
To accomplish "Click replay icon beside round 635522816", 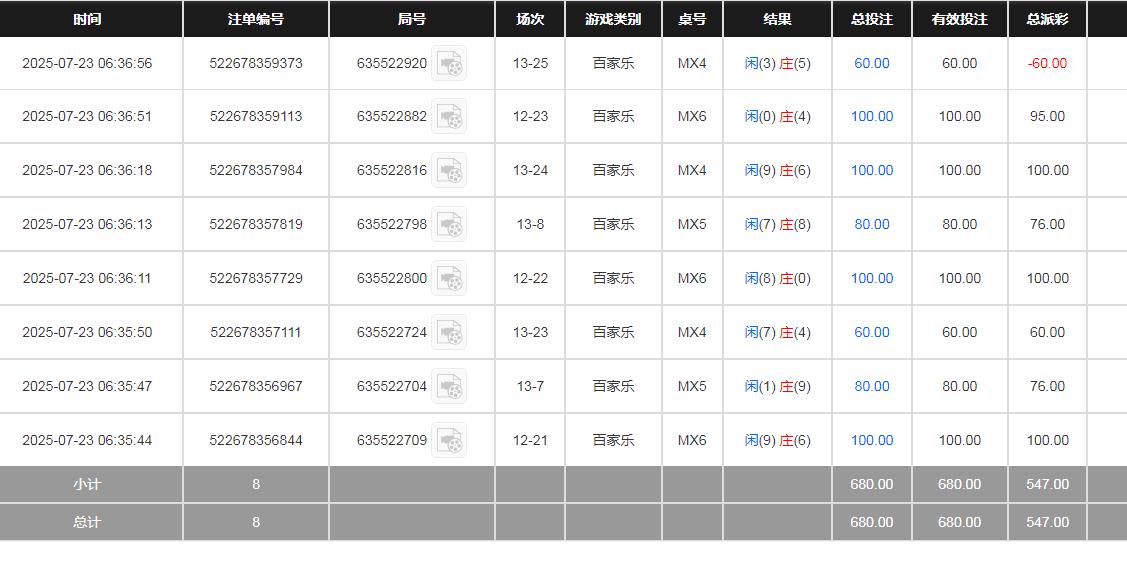I will (449, 171).
